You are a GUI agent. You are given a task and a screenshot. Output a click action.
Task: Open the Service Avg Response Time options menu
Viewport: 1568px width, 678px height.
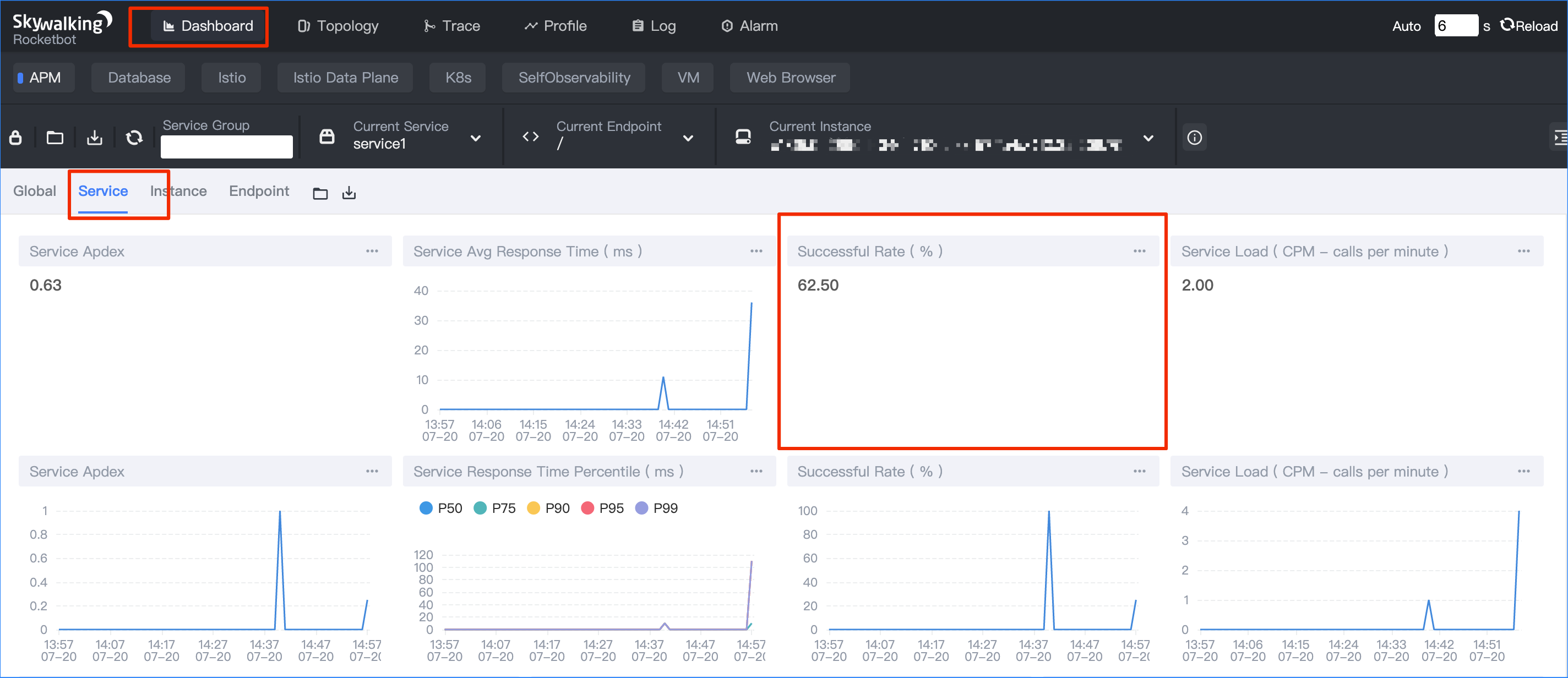coord(756,251)
